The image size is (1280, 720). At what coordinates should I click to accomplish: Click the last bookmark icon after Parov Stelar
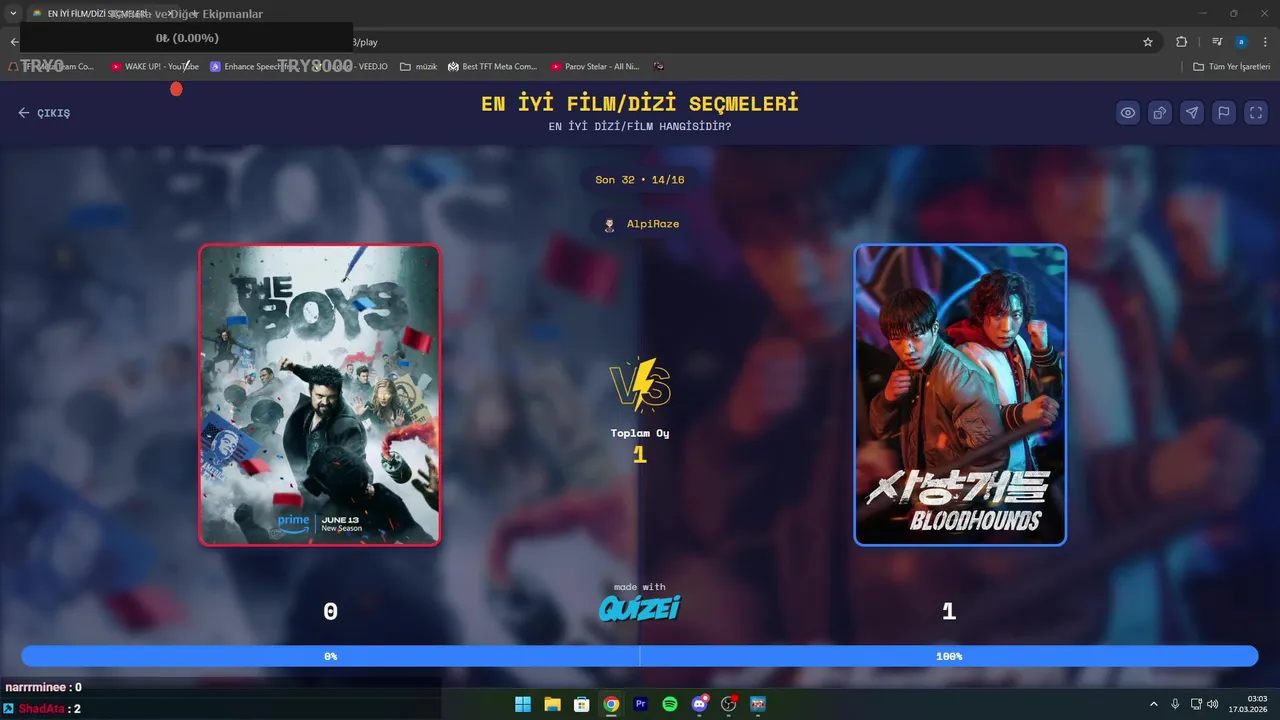[659, 67]
